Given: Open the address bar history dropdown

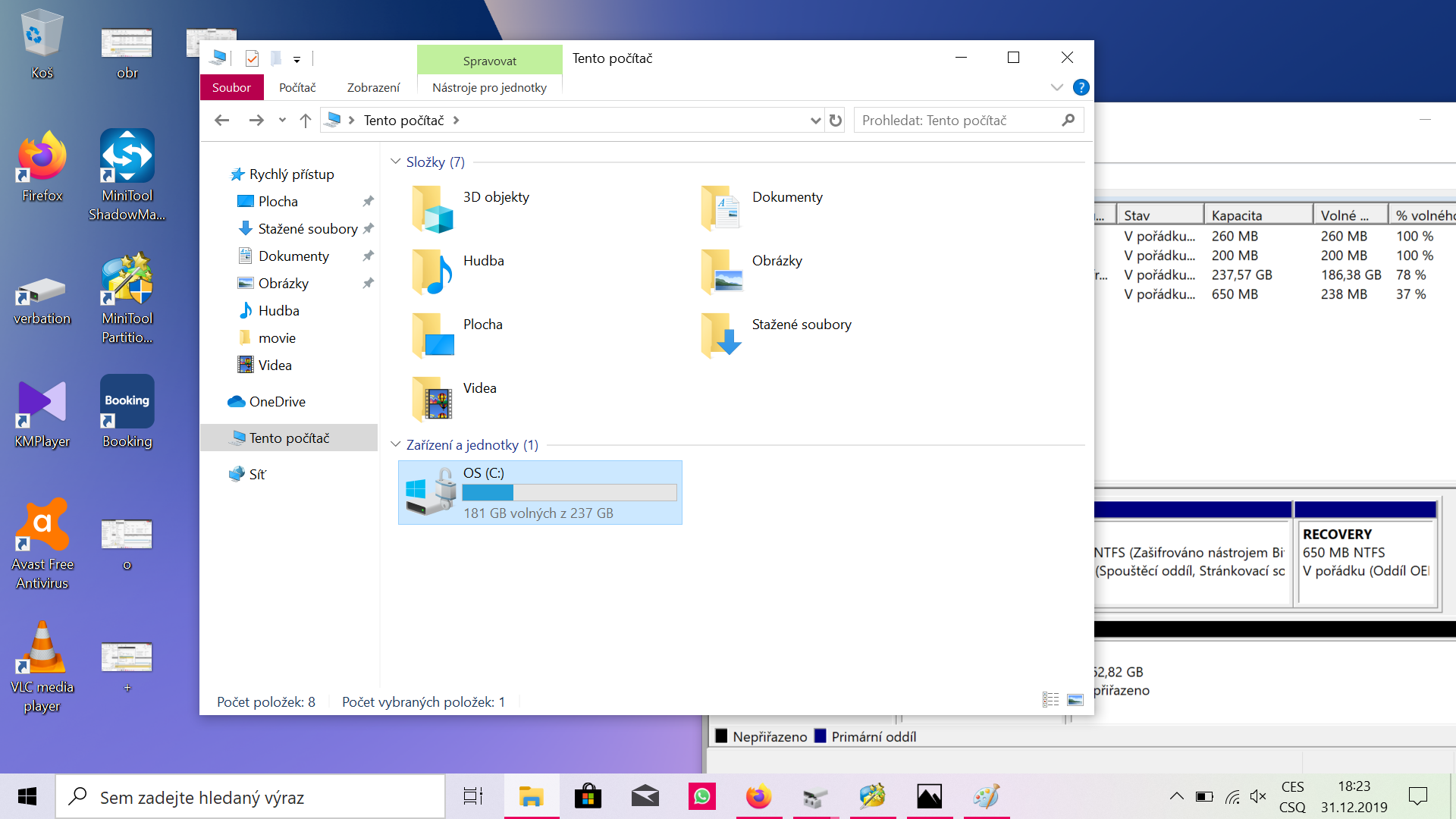Looking at the screenshot, I should click(815, 121).
